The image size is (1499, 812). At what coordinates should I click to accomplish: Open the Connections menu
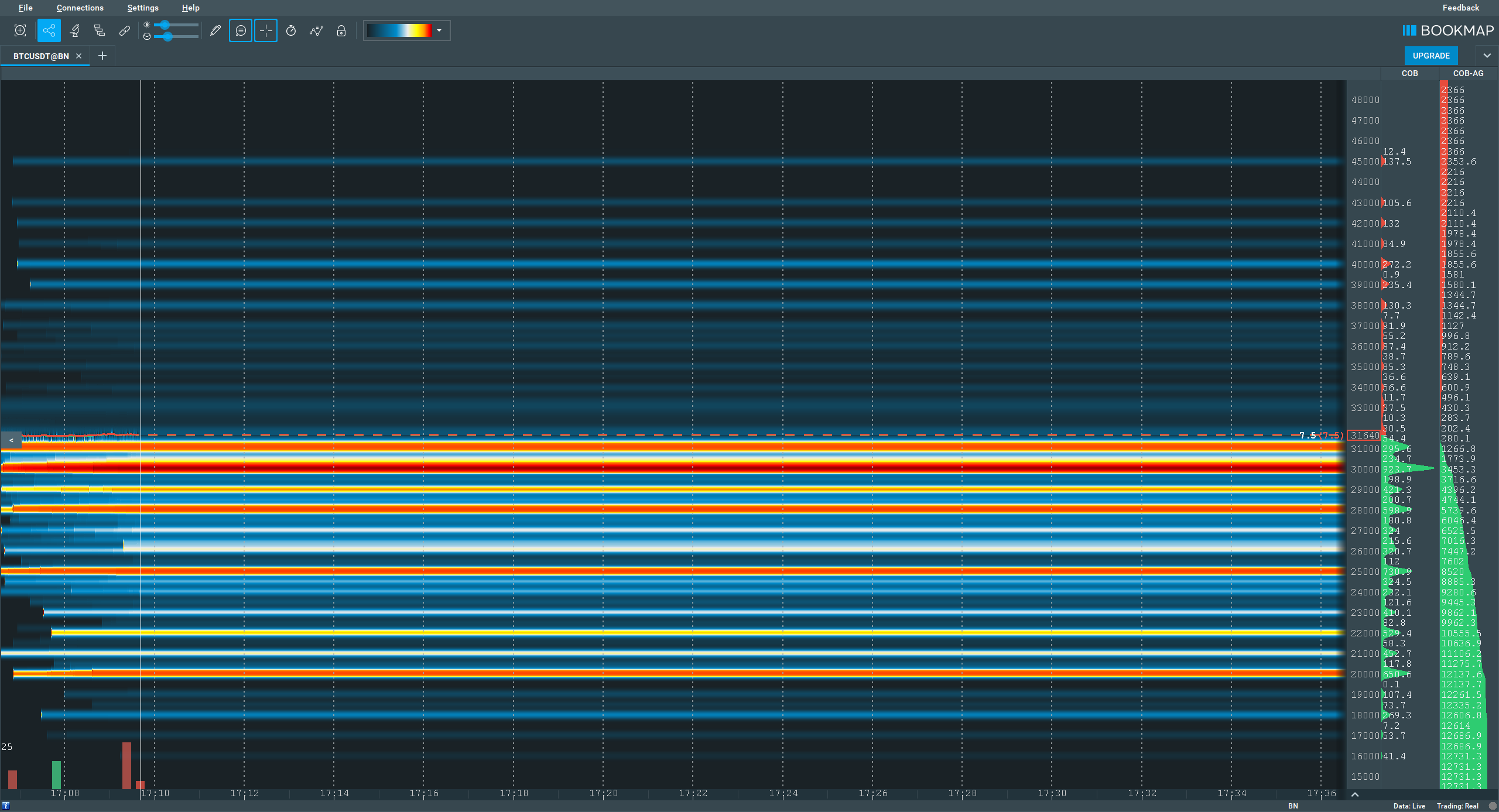(80, 8)
